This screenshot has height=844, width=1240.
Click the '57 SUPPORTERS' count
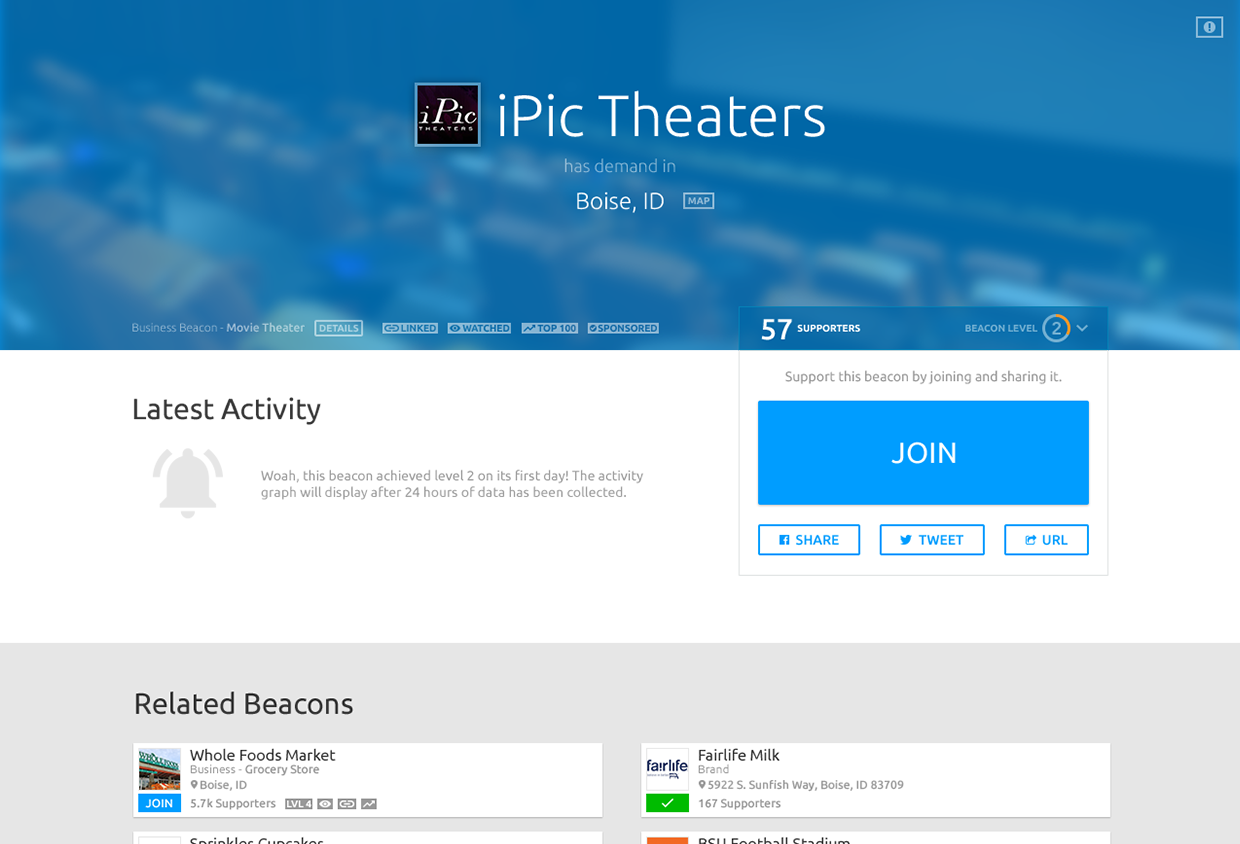pyautogui.click(x=810, y=329)
